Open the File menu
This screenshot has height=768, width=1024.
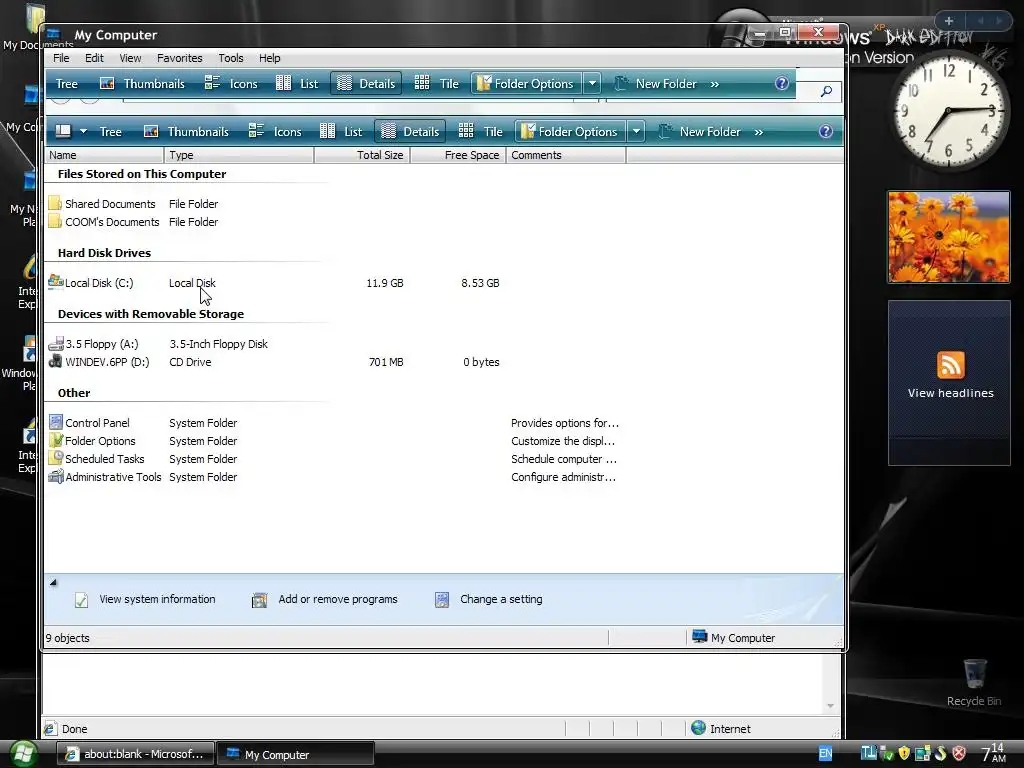[61, 58]
